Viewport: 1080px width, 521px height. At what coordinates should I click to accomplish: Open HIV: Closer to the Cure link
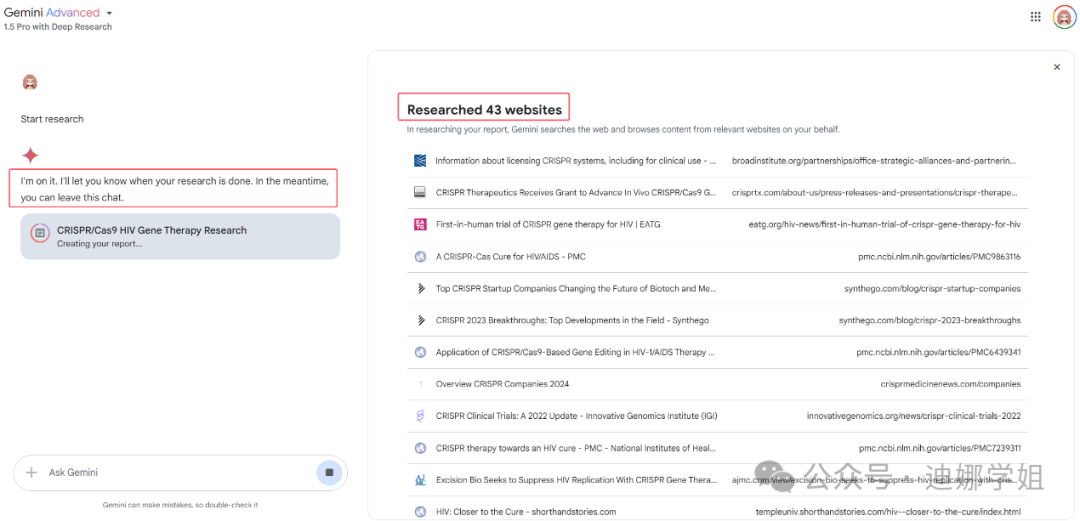525,512
